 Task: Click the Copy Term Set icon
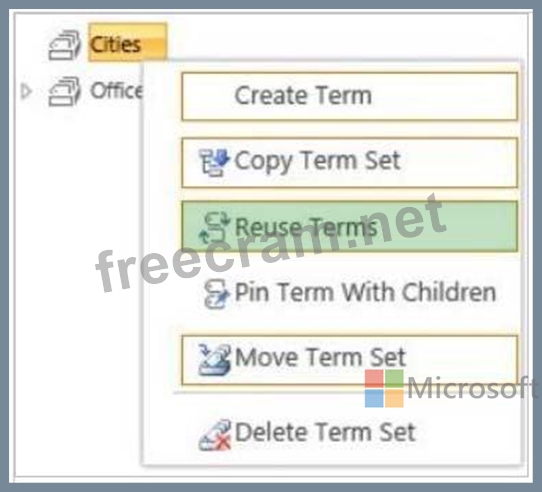click(214, 162)
